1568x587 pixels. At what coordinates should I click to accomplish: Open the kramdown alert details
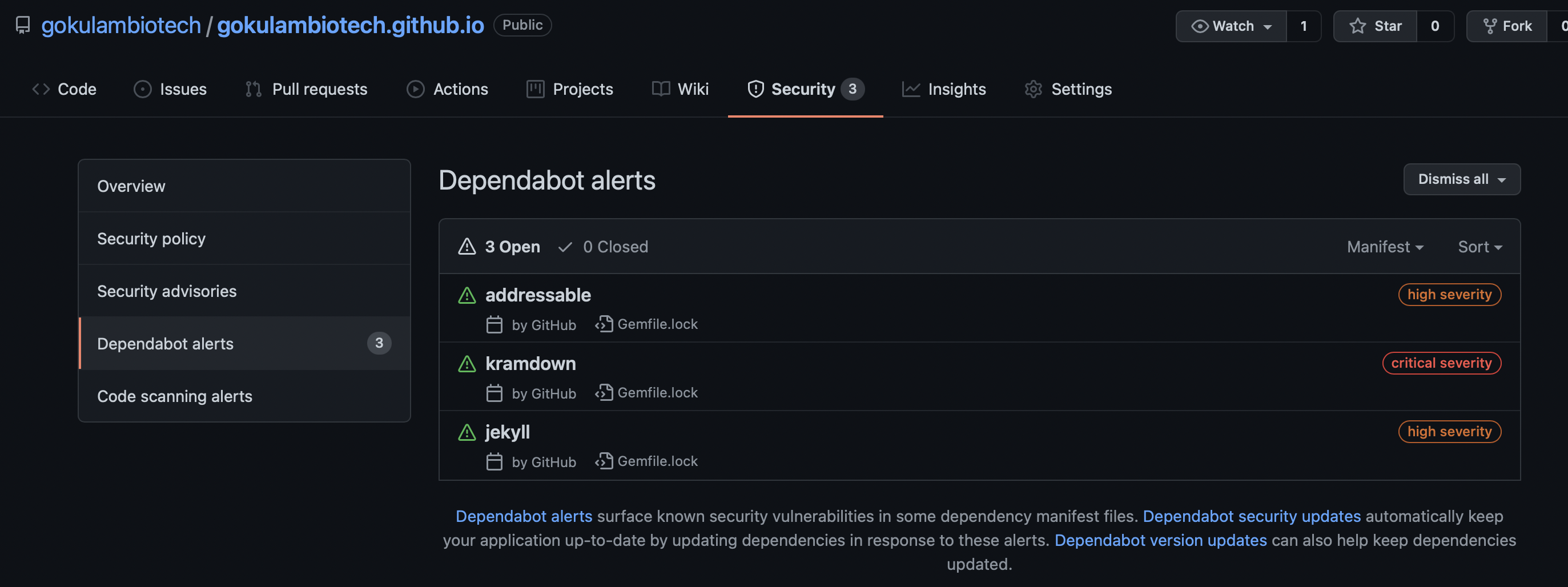click(x=530, y=364)
